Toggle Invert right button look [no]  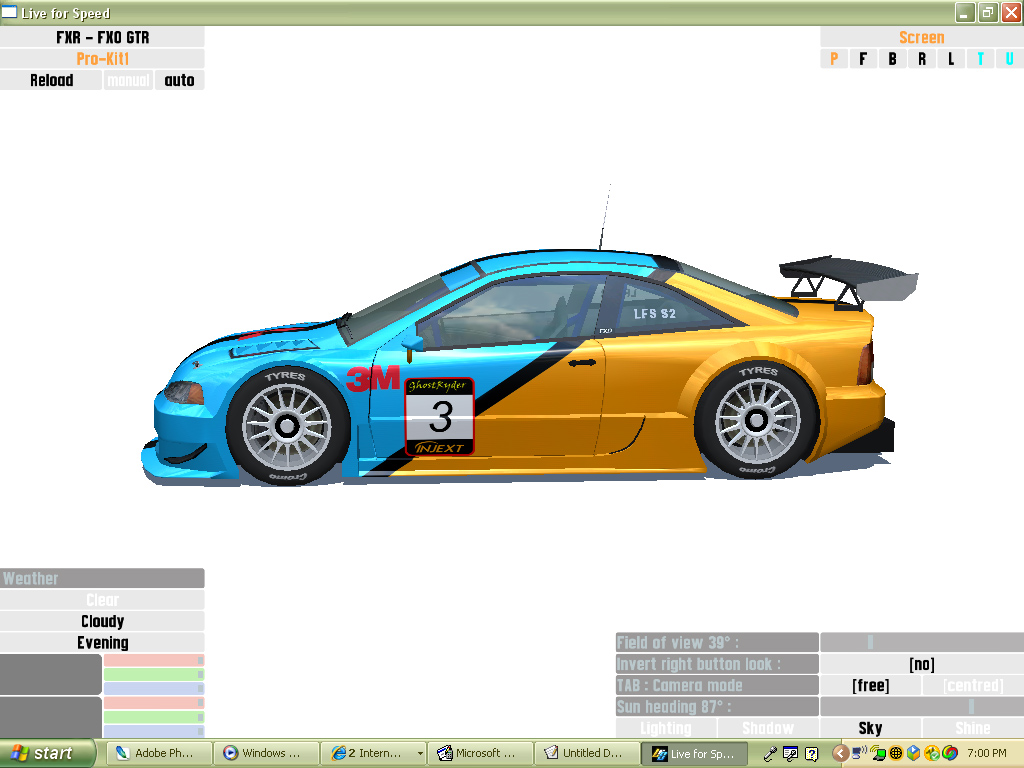[x=922, y=664]
